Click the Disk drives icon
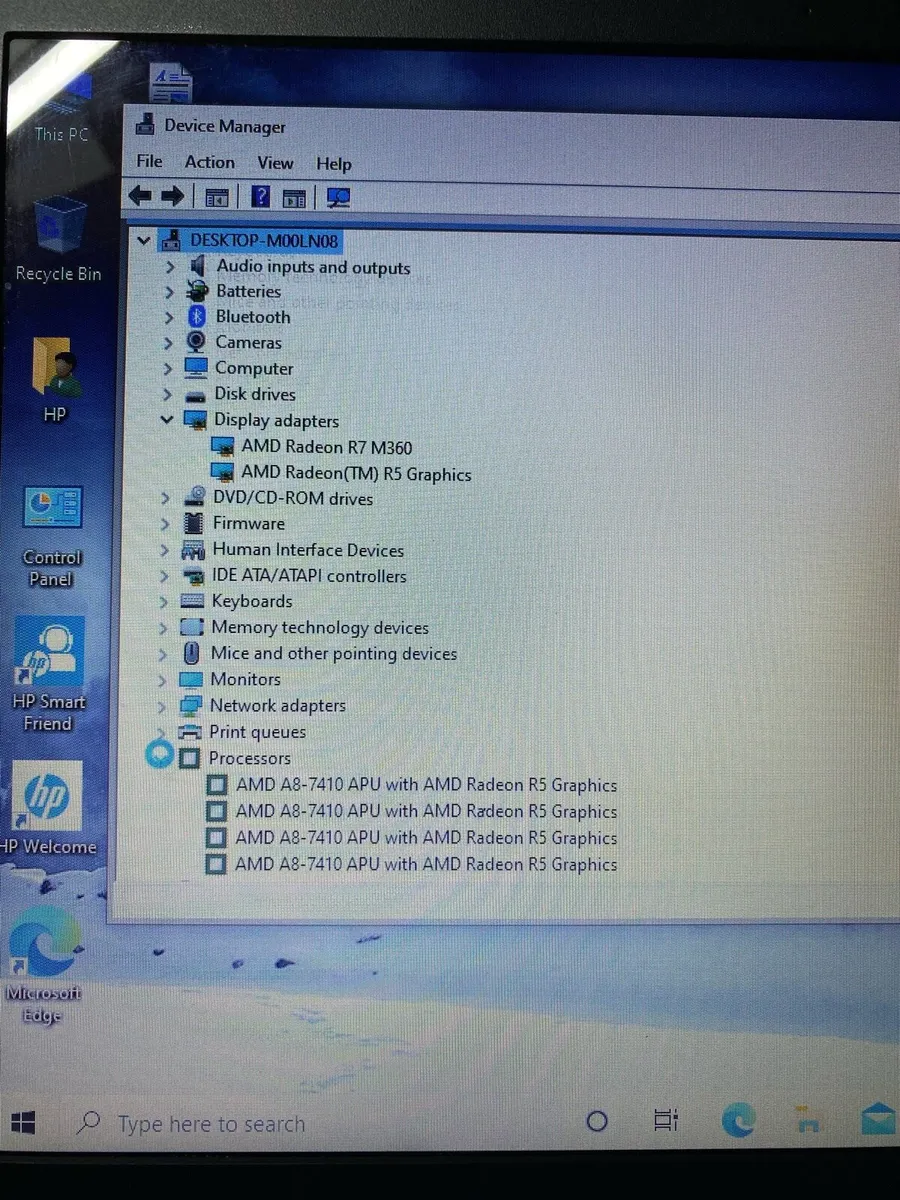900x1200 pixels. (x=196, y=395)
